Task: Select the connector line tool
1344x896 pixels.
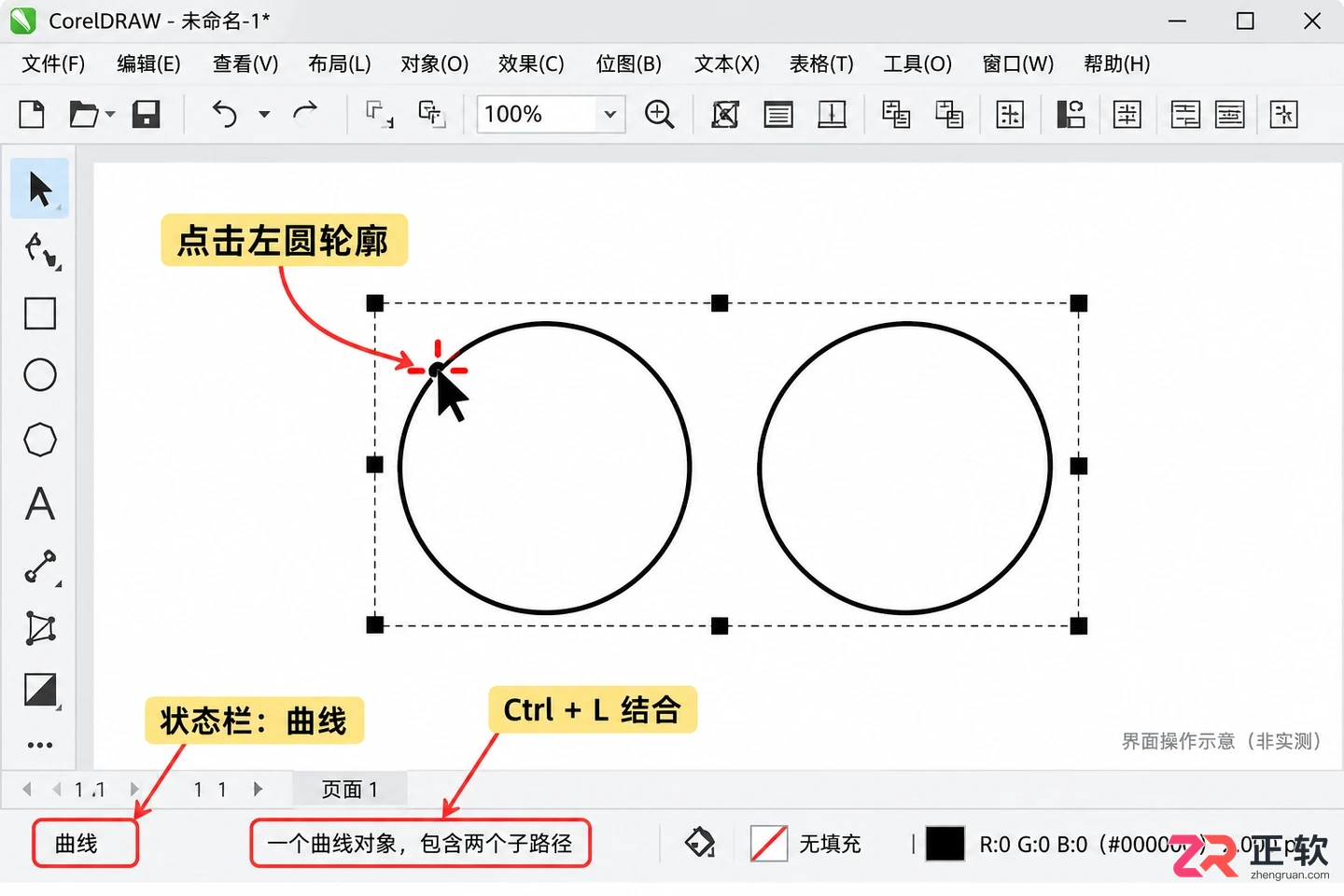Action: pos(40,567)
